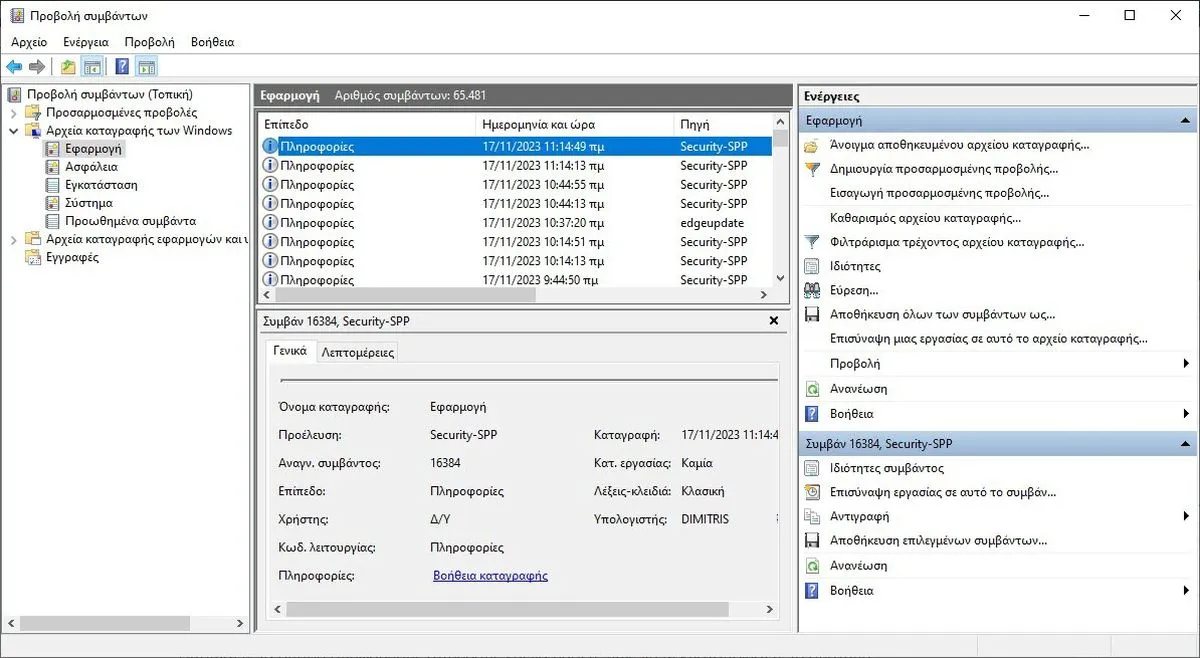The height and width of the screenshot is (658, 1200).
Task: Select the 17/11/2023 11:14:13 πμ event row
Action: [516, 166]
